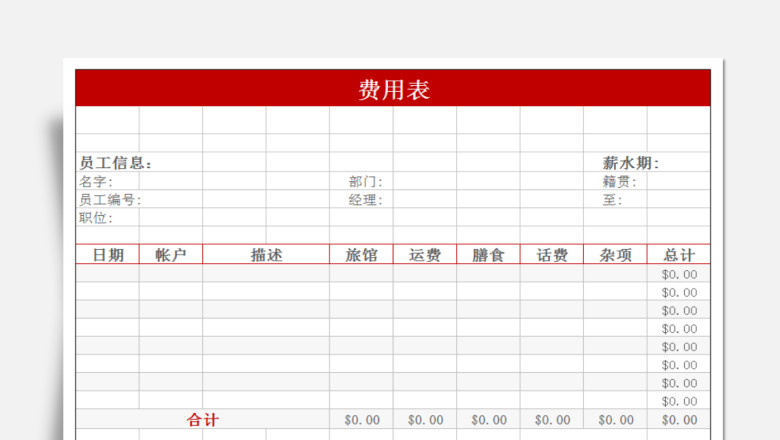Click the 籍贯: label cell
The height and width of the screenshot is (440, 780).
(615, 181)
